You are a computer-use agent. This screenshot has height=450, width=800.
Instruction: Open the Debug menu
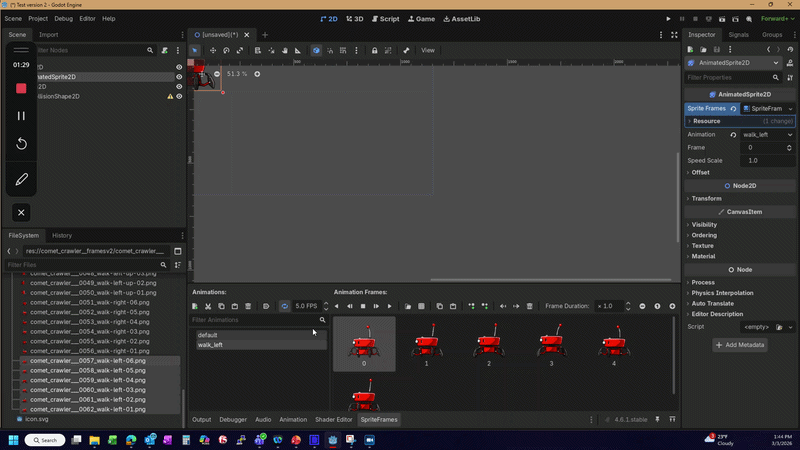pos(63,18)
